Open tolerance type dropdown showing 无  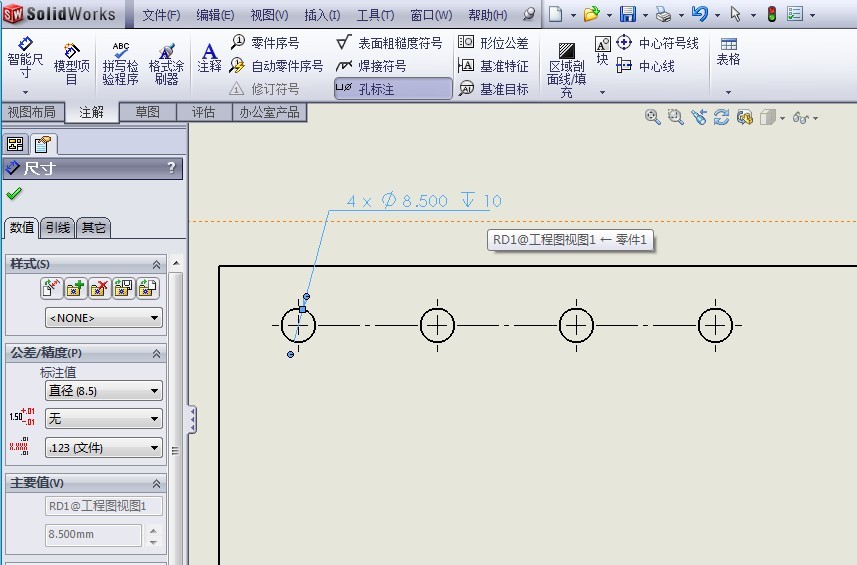(104, 419)
